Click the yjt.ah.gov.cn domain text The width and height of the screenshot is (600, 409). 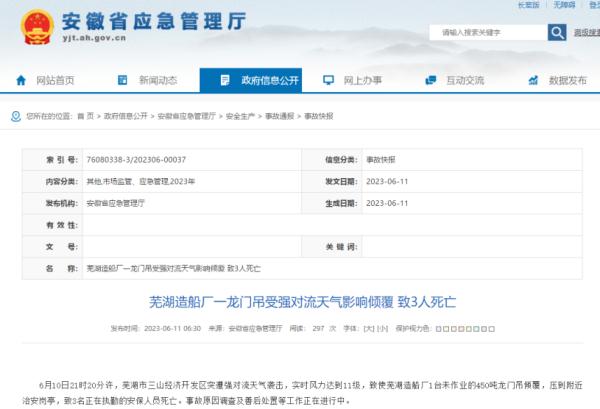pos(94,38)
